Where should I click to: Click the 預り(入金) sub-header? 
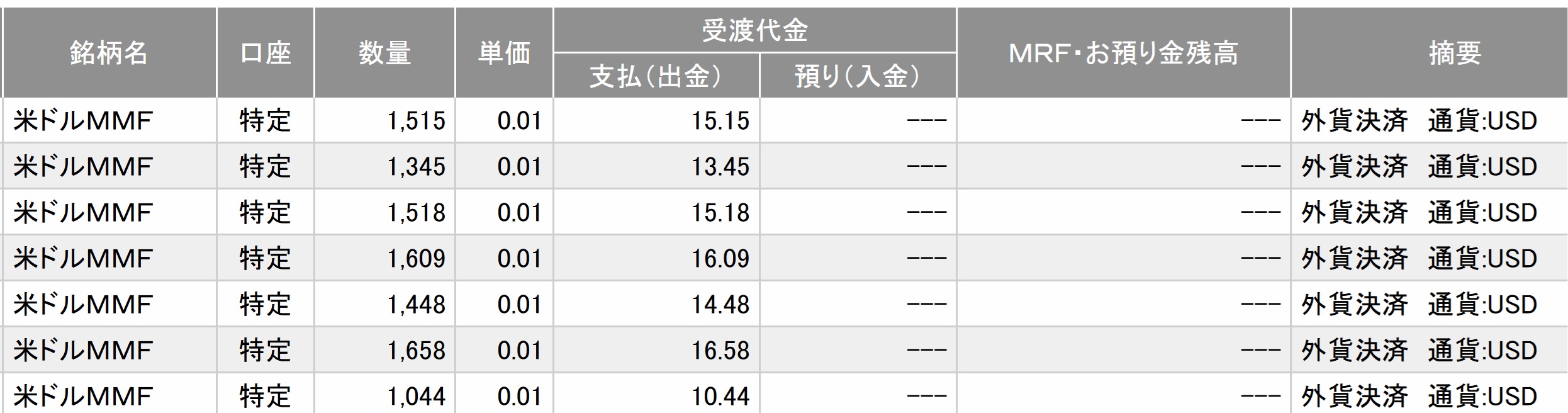[x=858, y=76]
